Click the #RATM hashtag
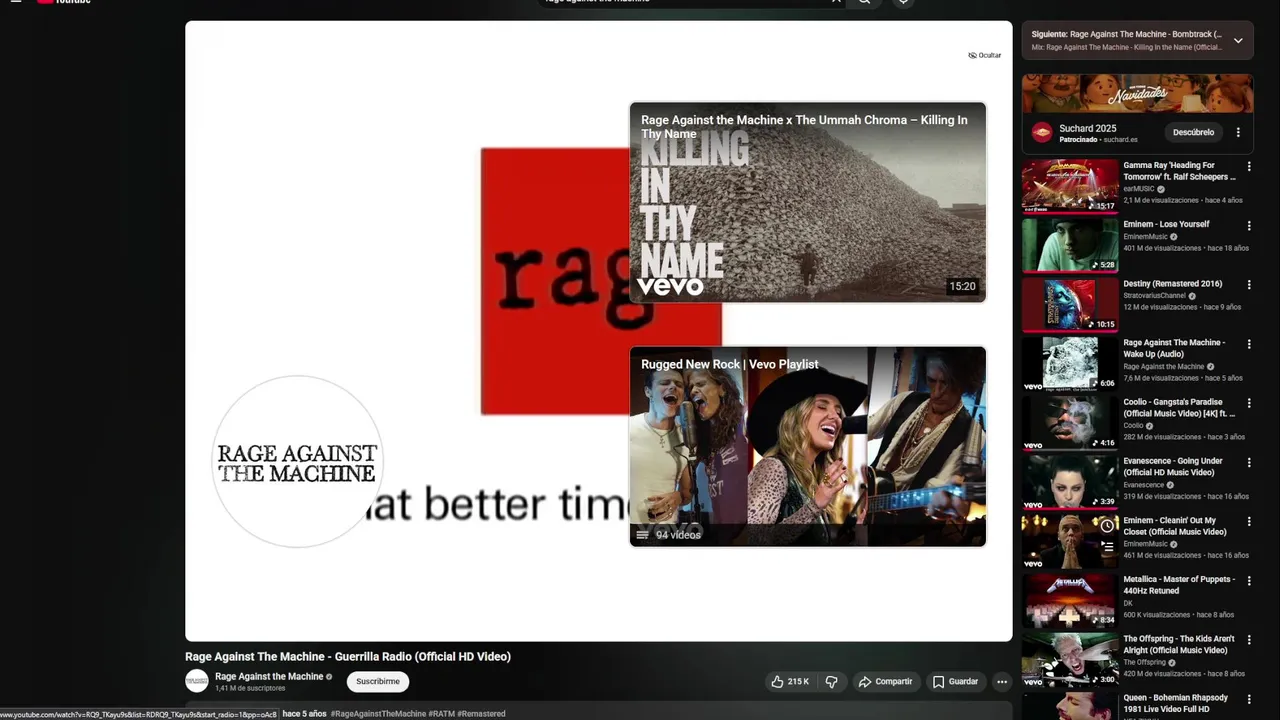Image resolution: width=1280 pixels, height=720 pixels. [x=441, y=714]
